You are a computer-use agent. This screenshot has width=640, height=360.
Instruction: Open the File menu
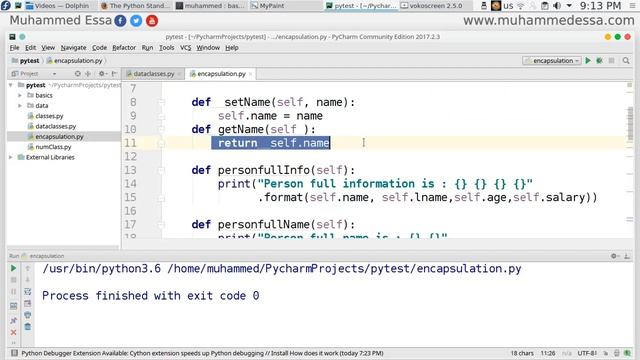(x=14, y=48)
